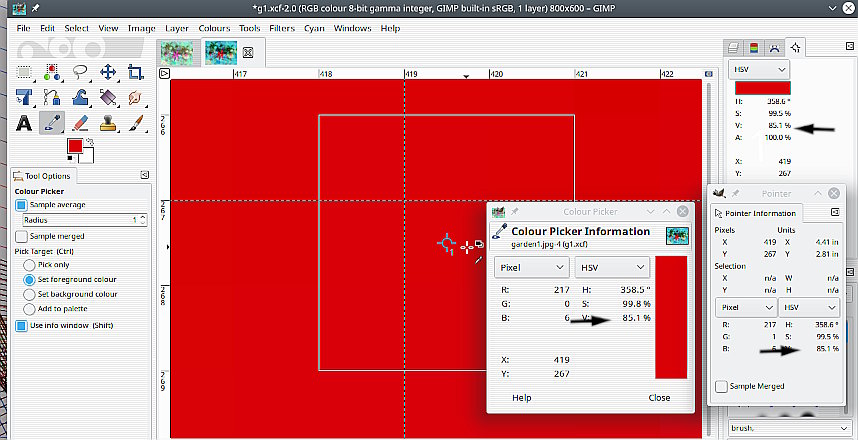Toggle the Sample average checkbox

21,205
